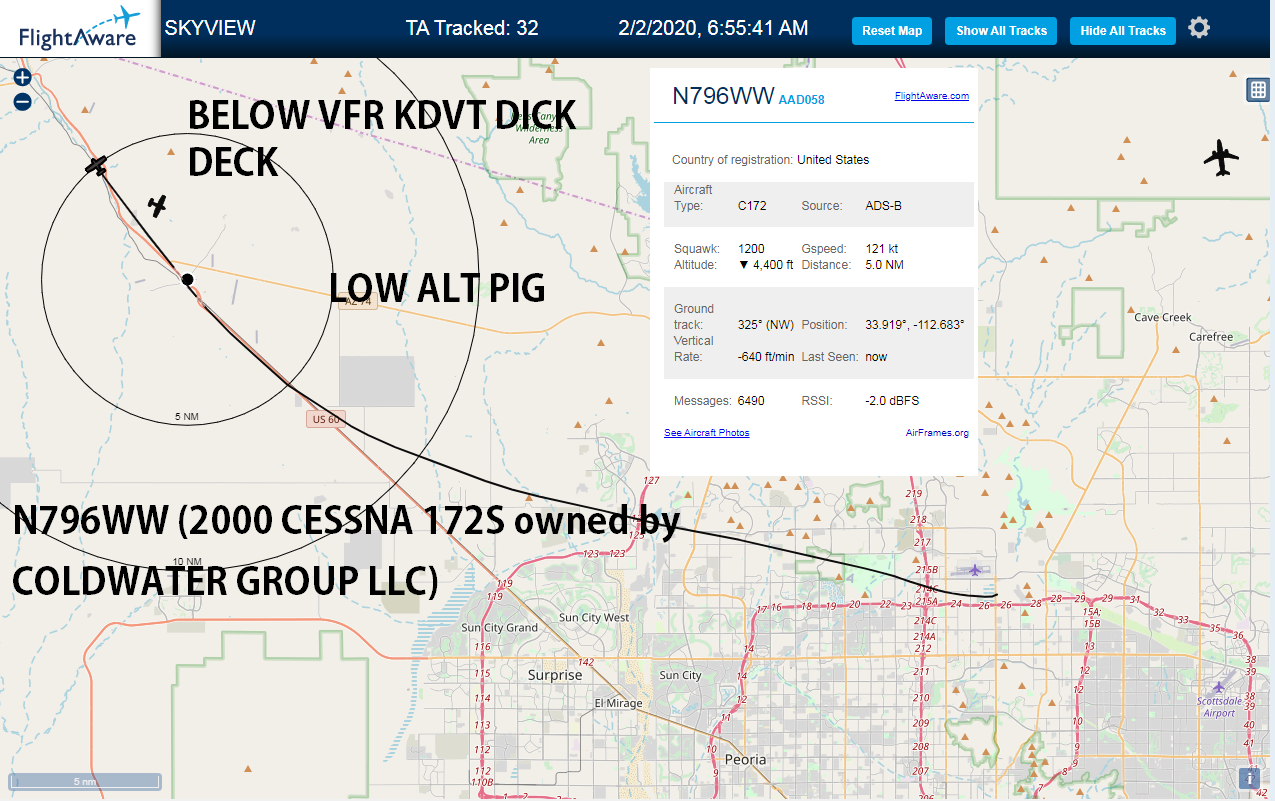Select the small aircraft inside the 5 NM ring
1275x801 pixels.
(157, 206)
